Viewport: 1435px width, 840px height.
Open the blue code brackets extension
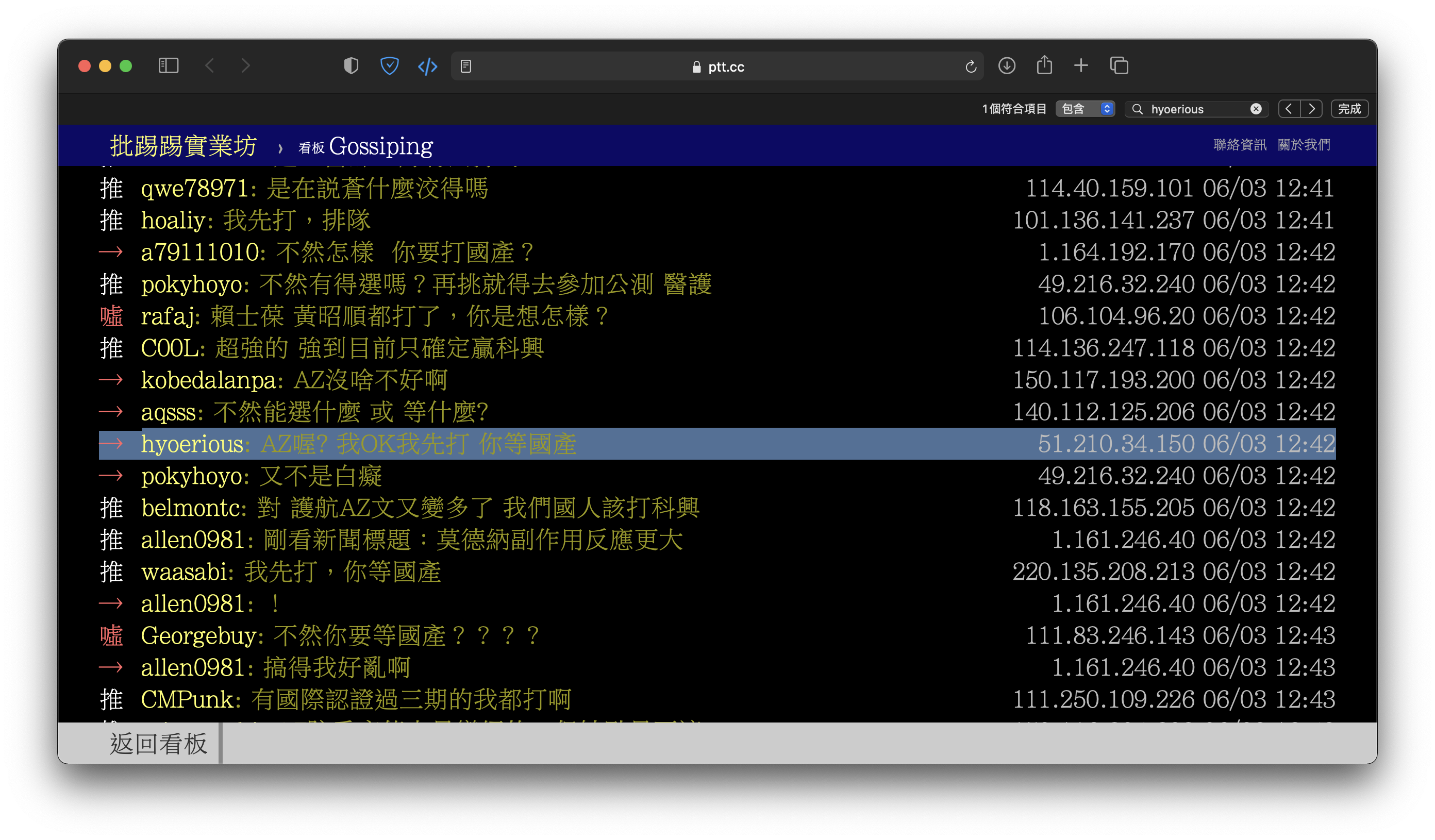pos(427,66)
